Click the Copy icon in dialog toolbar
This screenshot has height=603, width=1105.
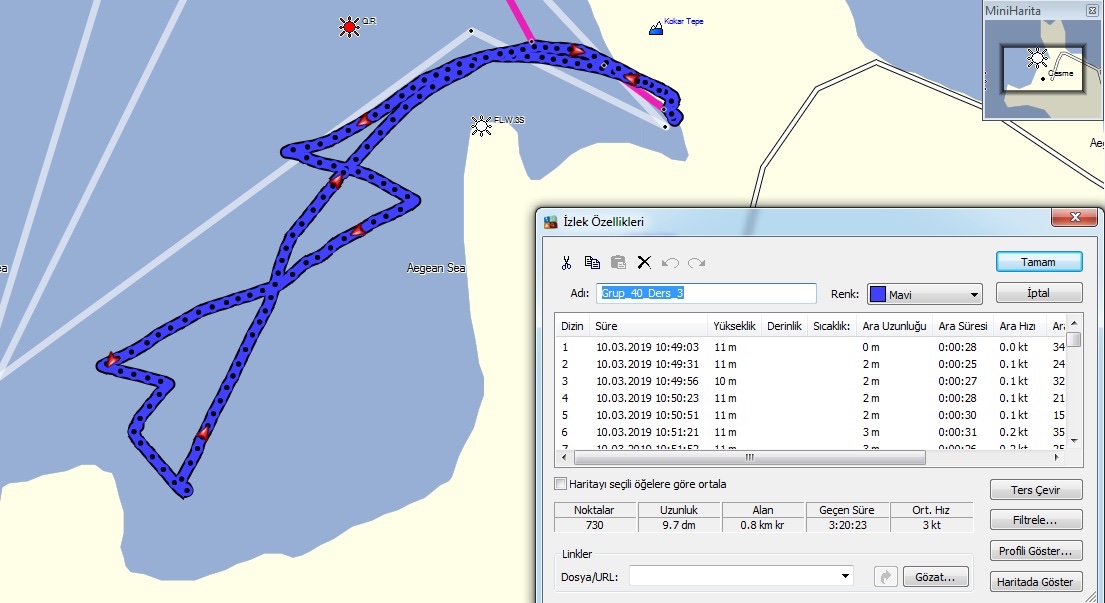point(592,263)
